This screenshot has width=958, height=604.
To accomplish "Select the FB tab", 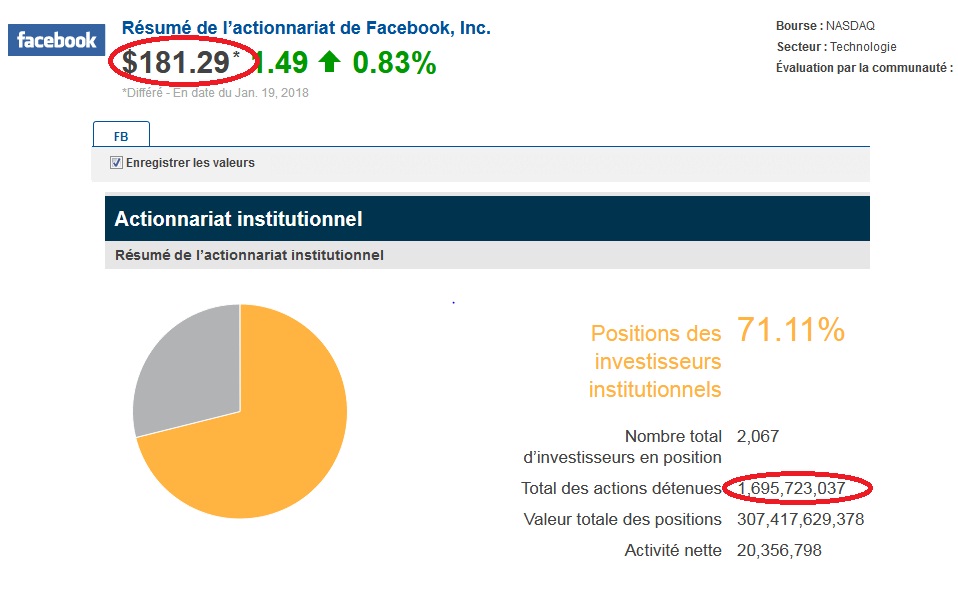I will (x=121, y=136).
